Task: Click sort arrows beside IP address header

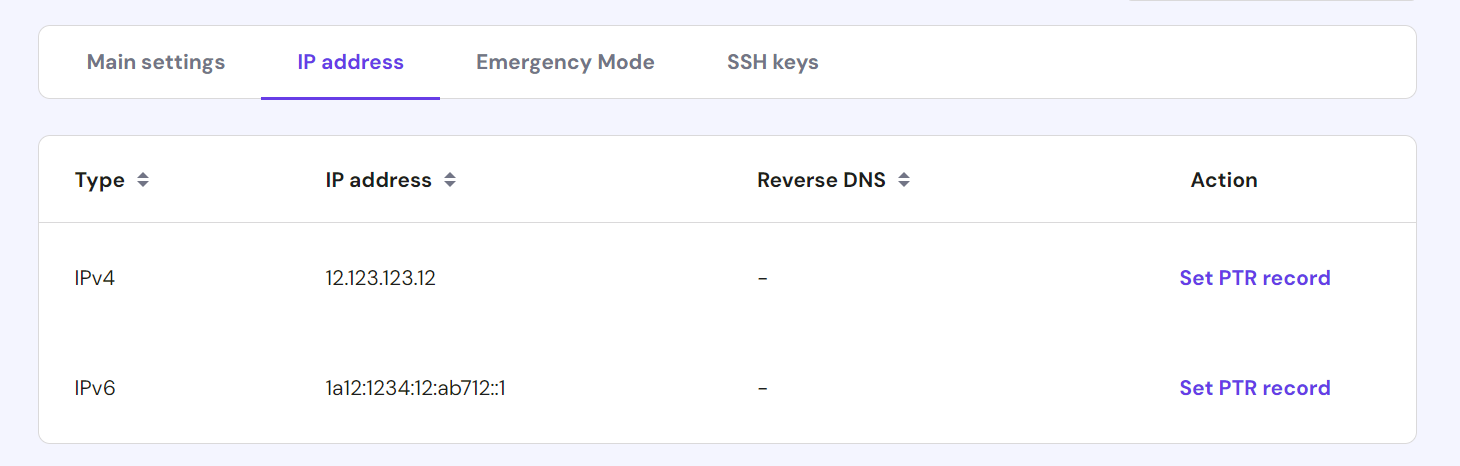Action: pyautogui.click(x=450, y=181)
